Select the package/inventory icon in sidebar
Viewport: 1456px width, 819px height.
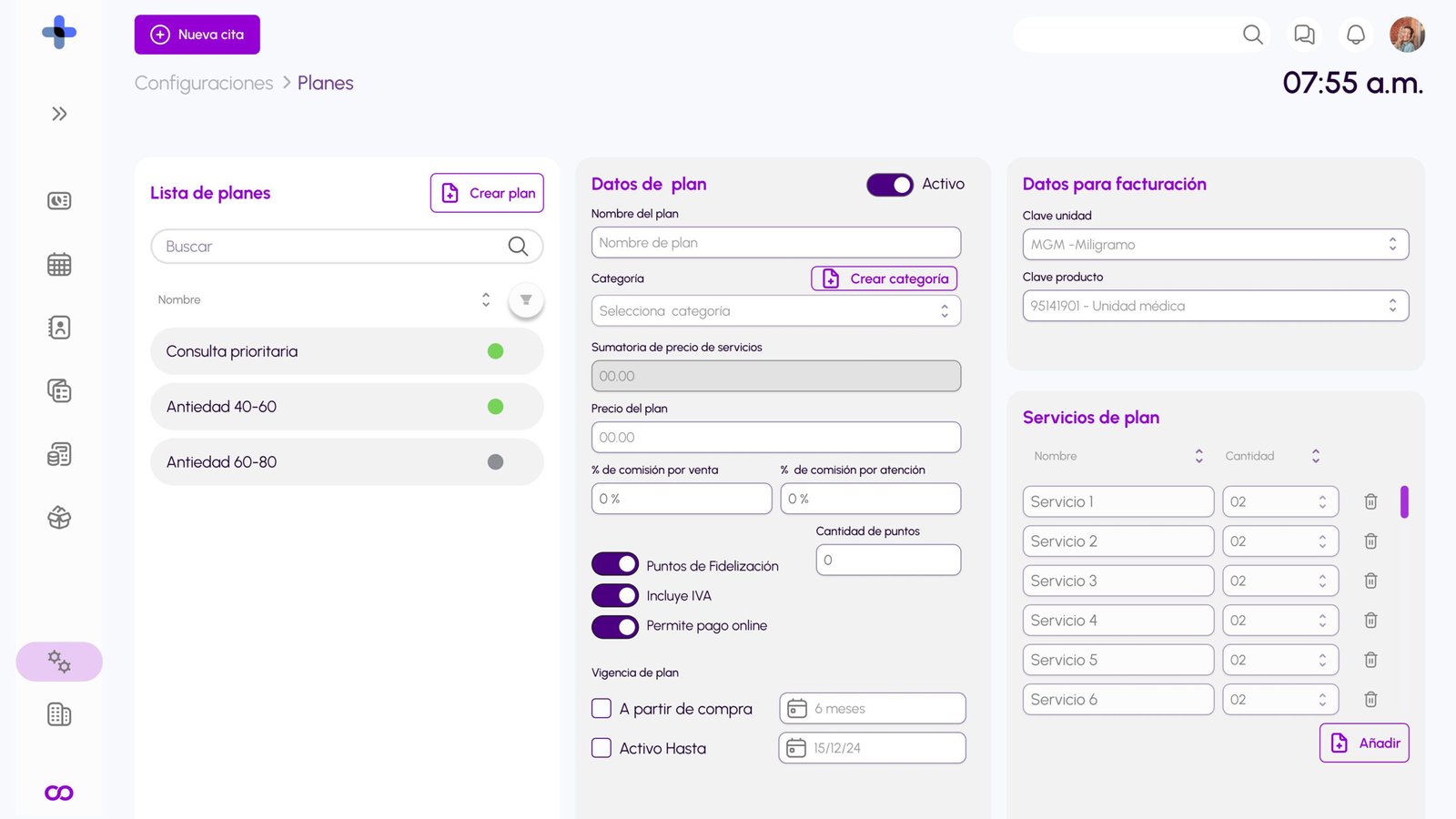pos(58,517)
